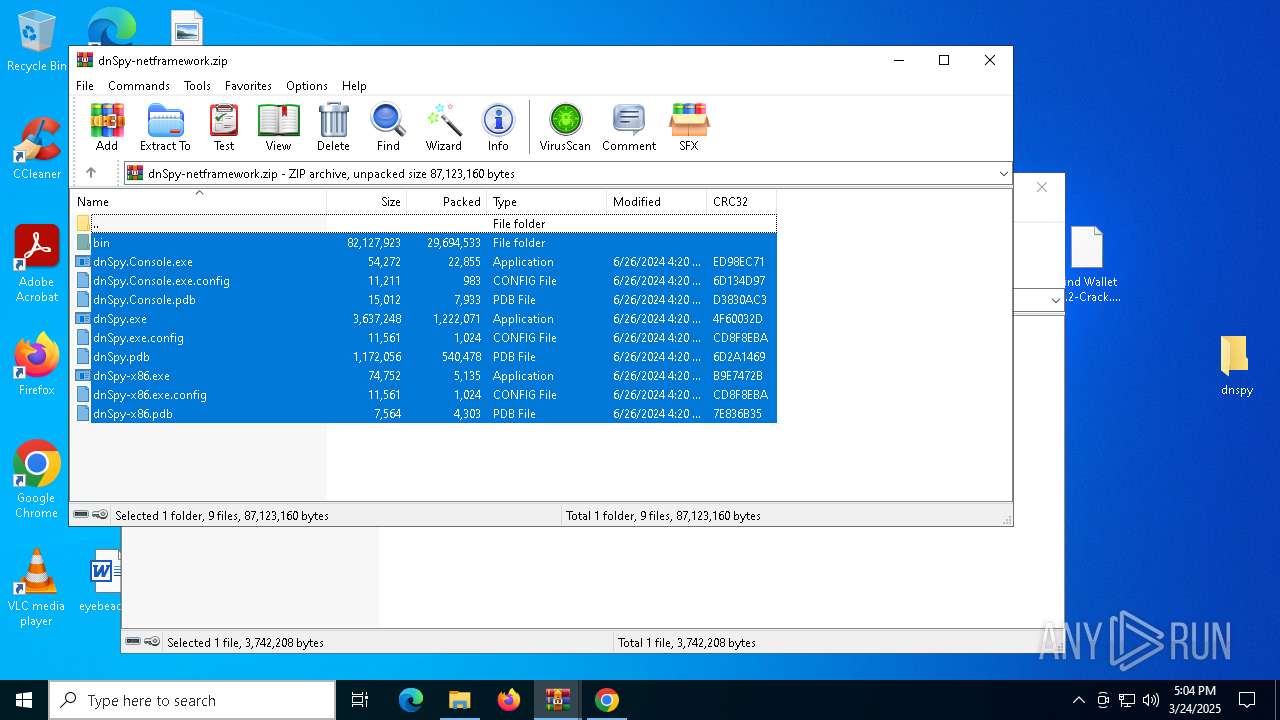This screenshot has height=720, width=1280.
Task: Click the taskbar search box
Action: tap(192, 700)
